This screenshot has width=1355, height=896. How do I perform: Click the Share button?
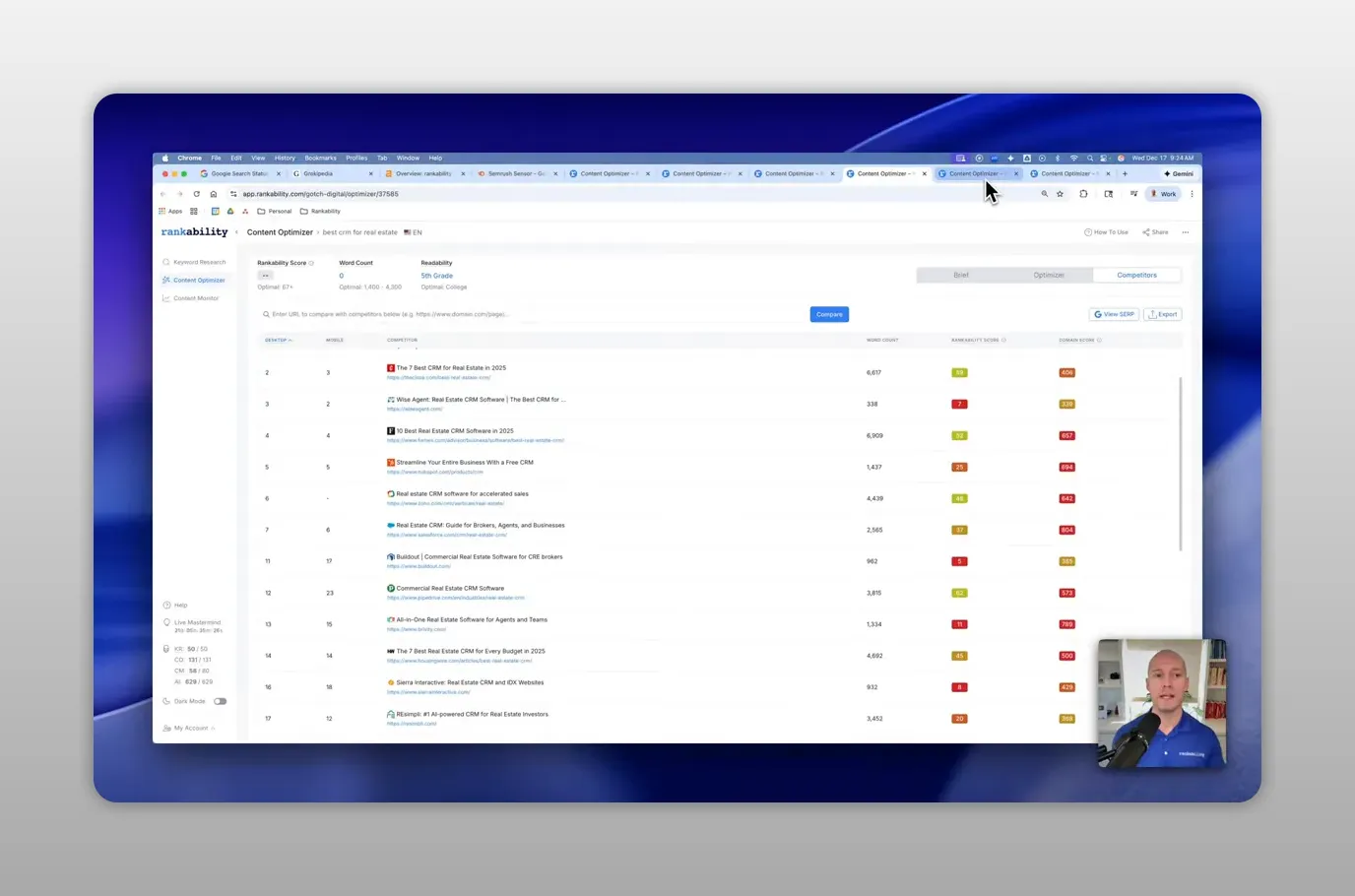[1155, 232]
